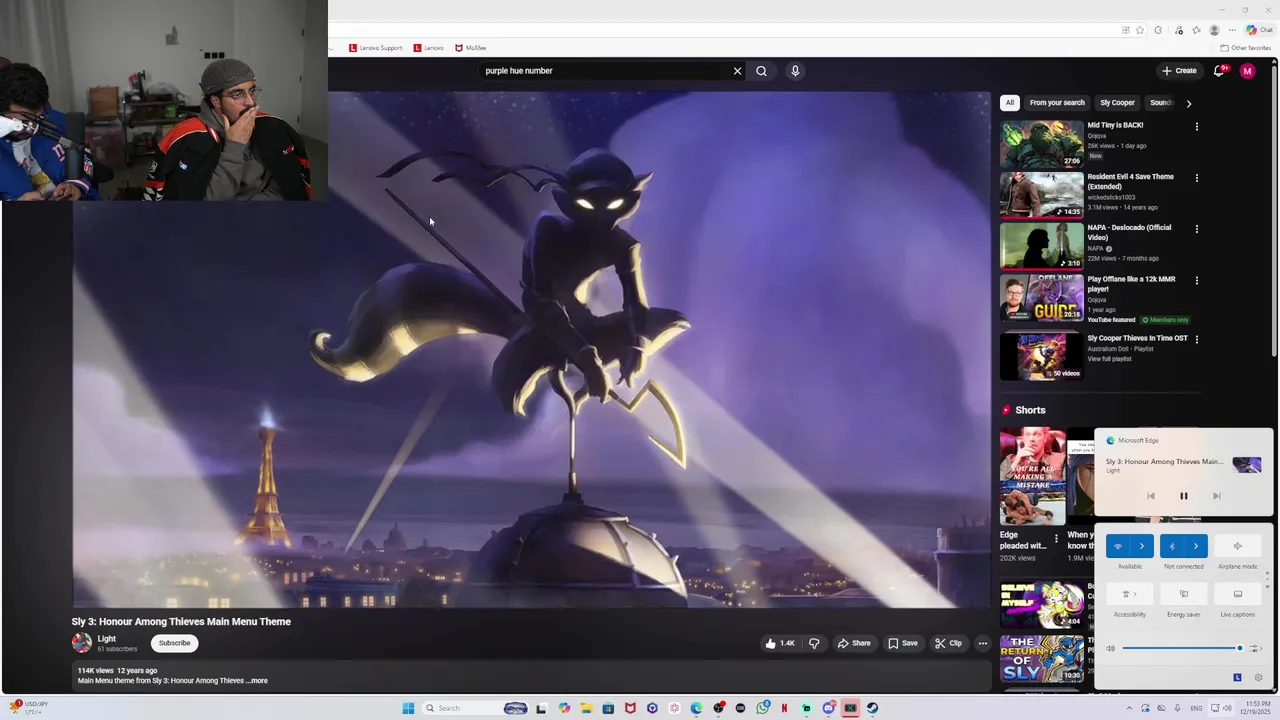The image size is (1280, 720).
Task: Mute system volume speaker icon
Action: click(1110, 648)
